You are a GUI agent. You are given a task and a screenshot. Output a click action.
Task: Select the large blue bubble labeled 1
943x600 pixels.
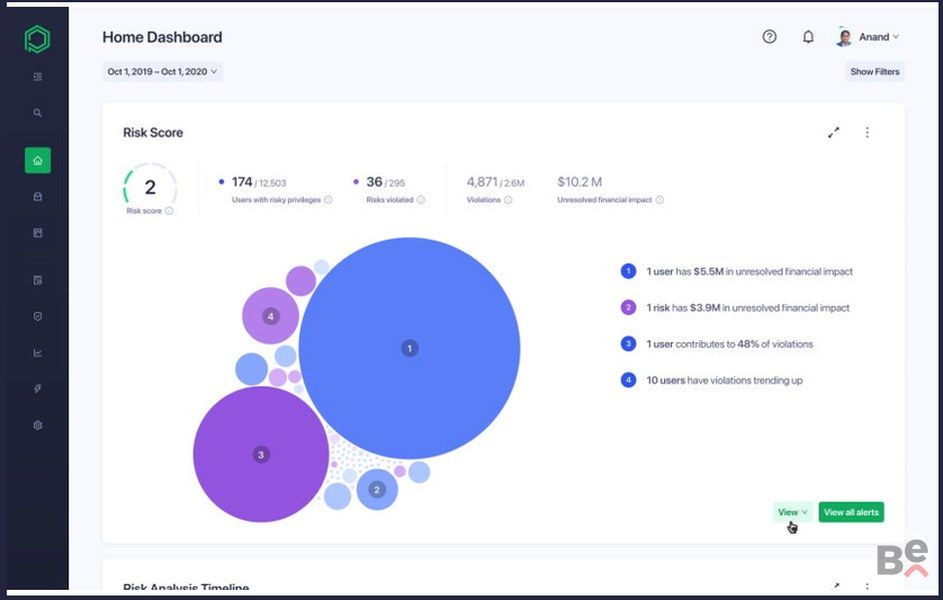point(409,348)
